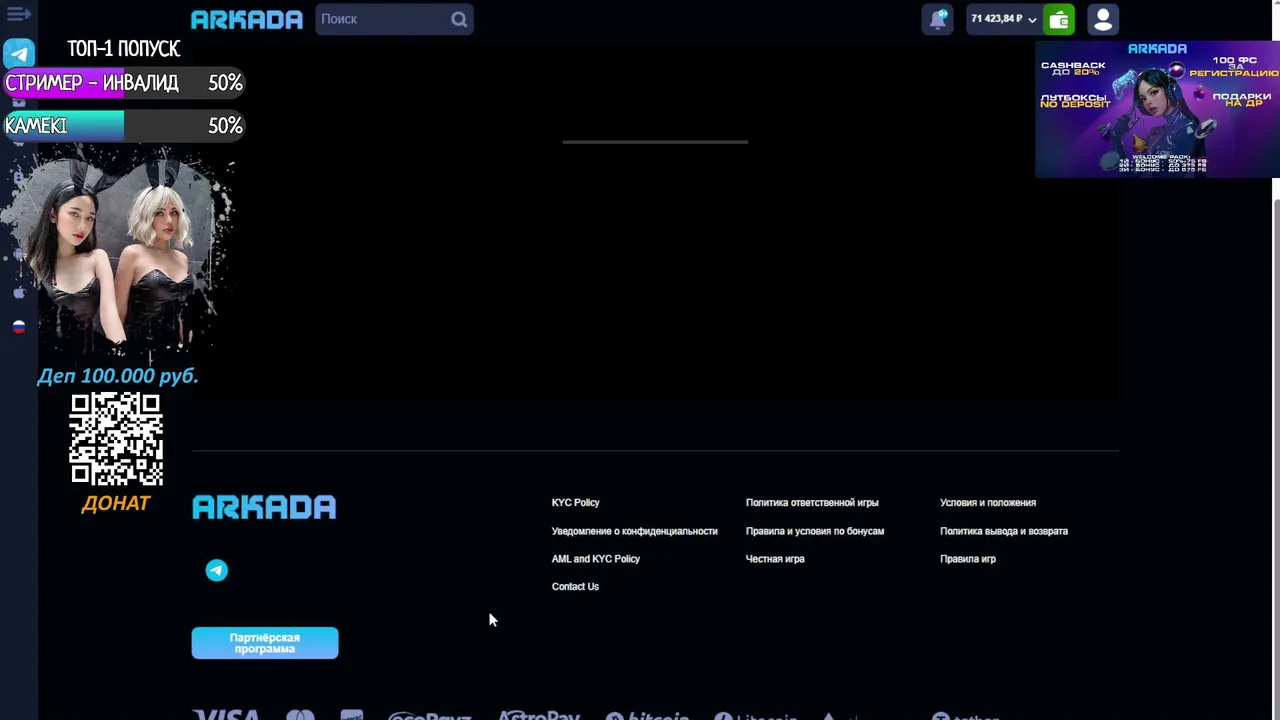Image resolution: width=1280 pixels, height=720 pixels.
Task: Click the bunny-ears streamers picture
Action: tap(118, 254)
